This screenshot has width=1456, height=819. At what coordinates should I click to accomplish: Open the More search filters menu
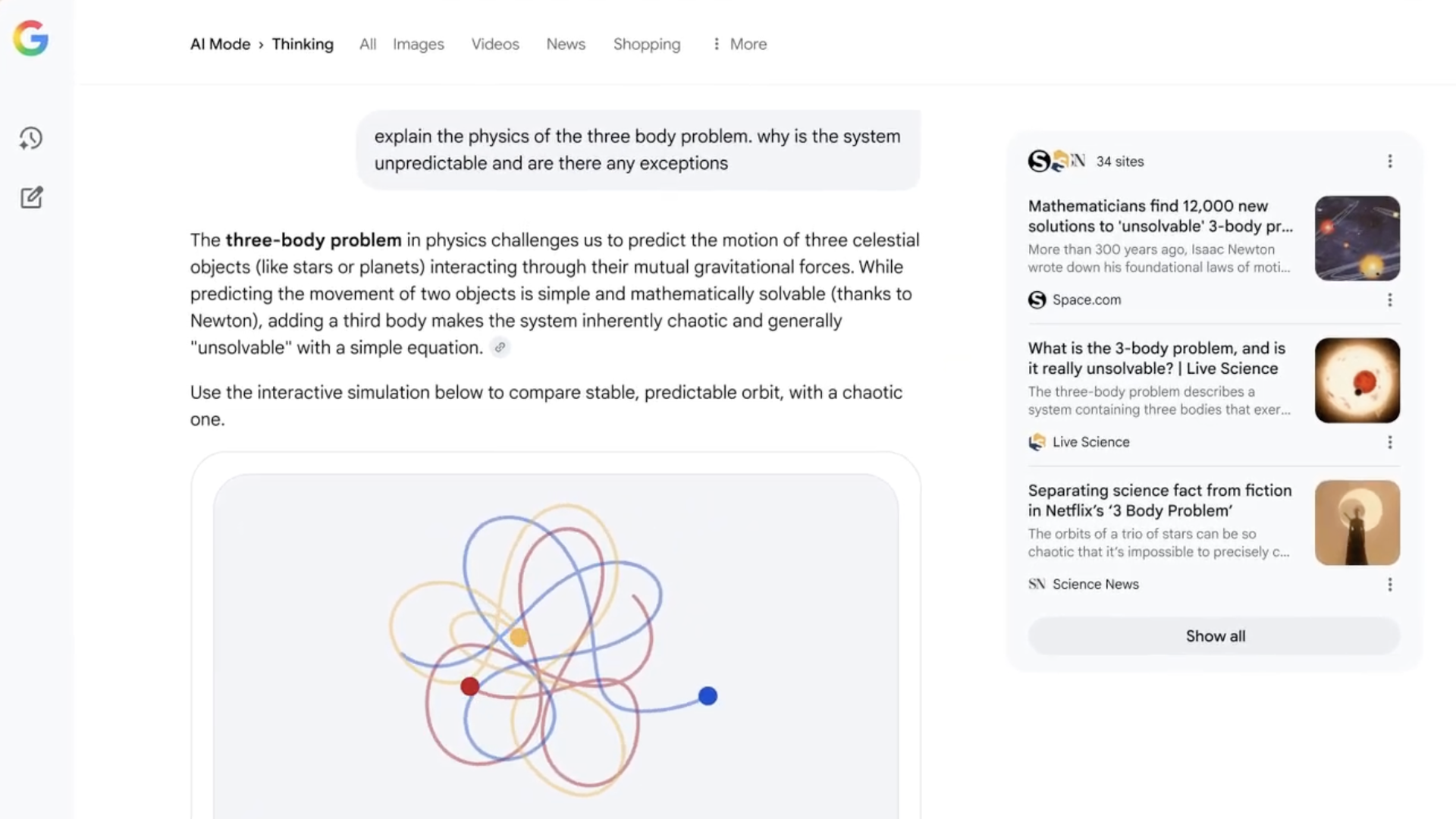coord(738,44)
